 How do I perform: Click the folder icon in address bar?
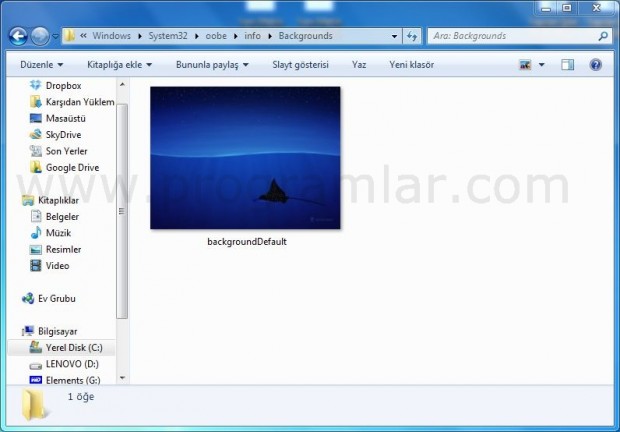(x=70, y=36)
